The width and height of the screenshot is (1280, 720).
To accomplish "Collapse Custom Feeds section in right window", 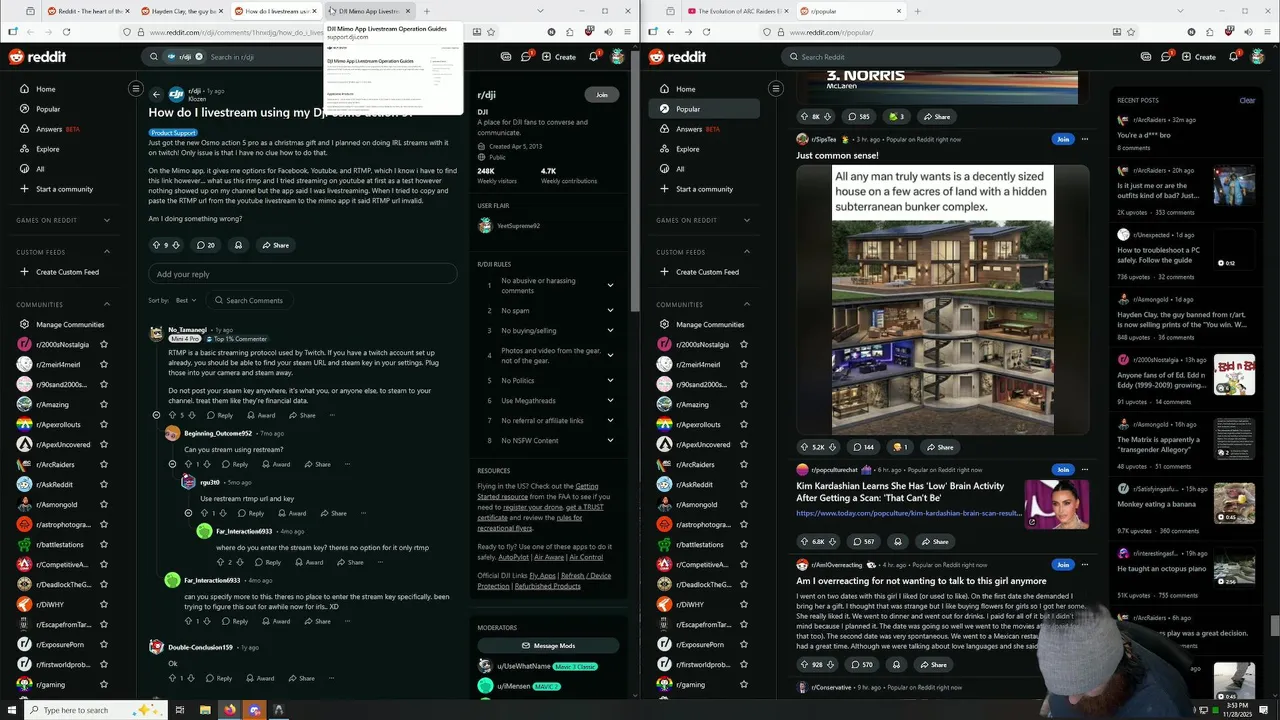I will pos(747,252).
